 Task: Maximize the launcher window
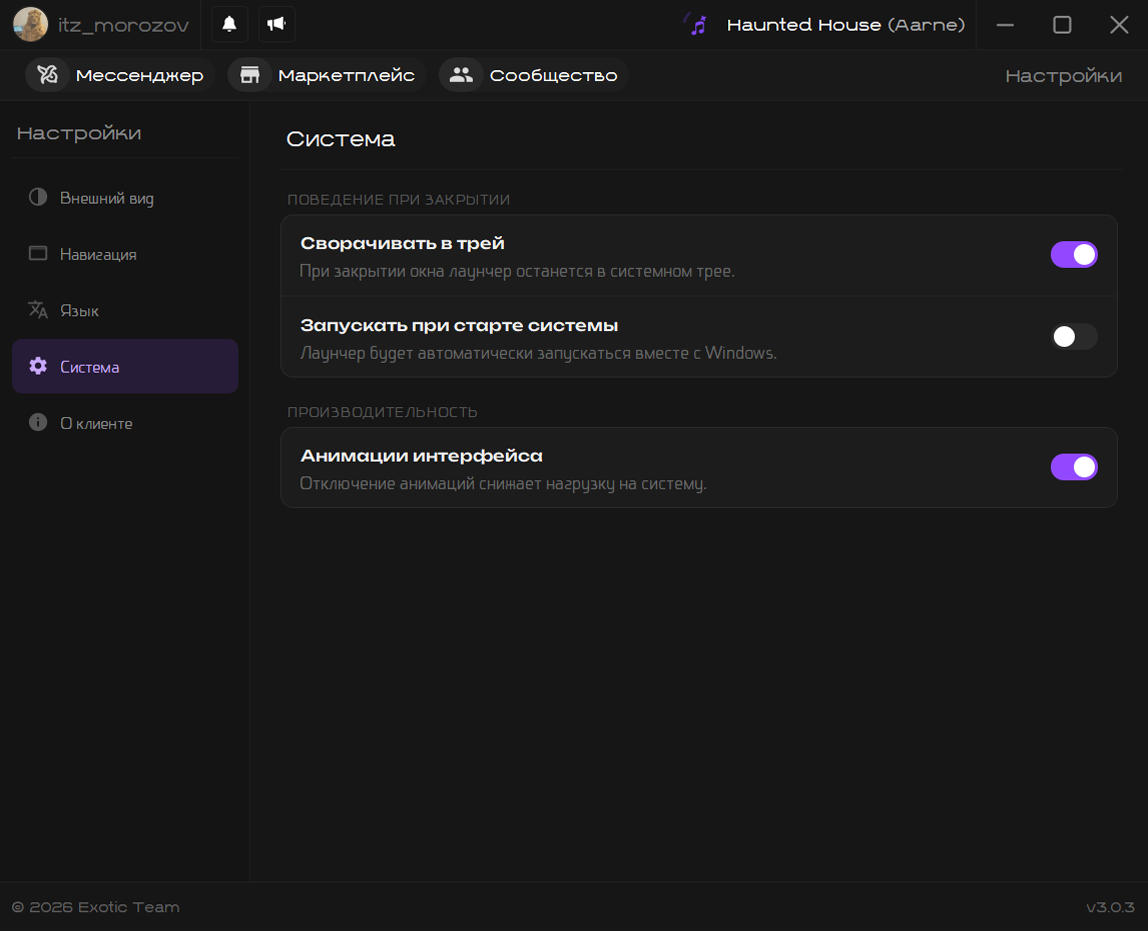(x=1062, y=25)
